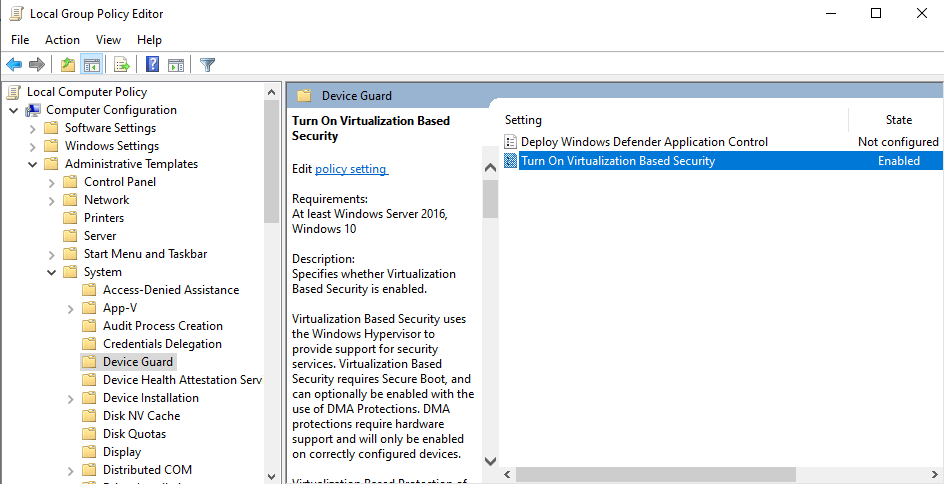The width and height of the screenshot is (944, 484).
Task: Click the description pane scroll up arrow
Action: point(490,169)
